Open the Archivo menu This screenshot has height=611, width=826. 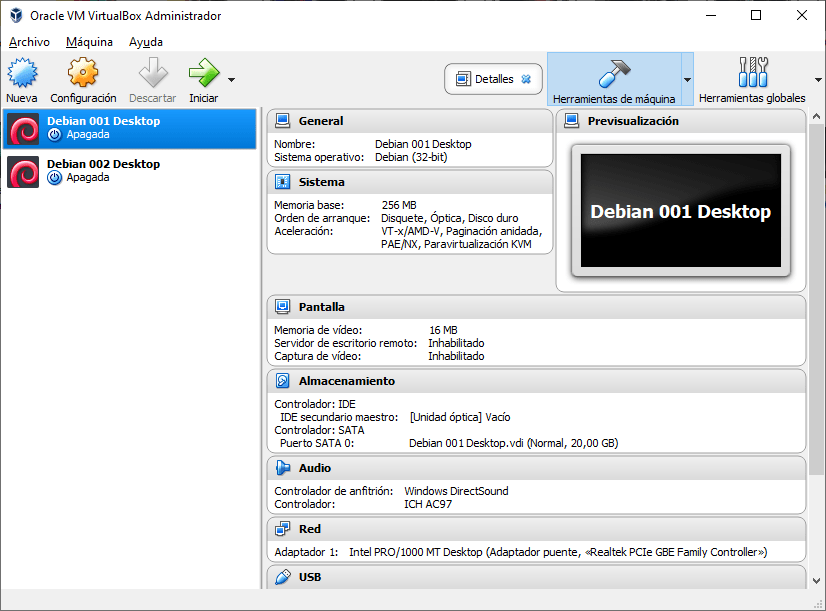click(29, 42)
